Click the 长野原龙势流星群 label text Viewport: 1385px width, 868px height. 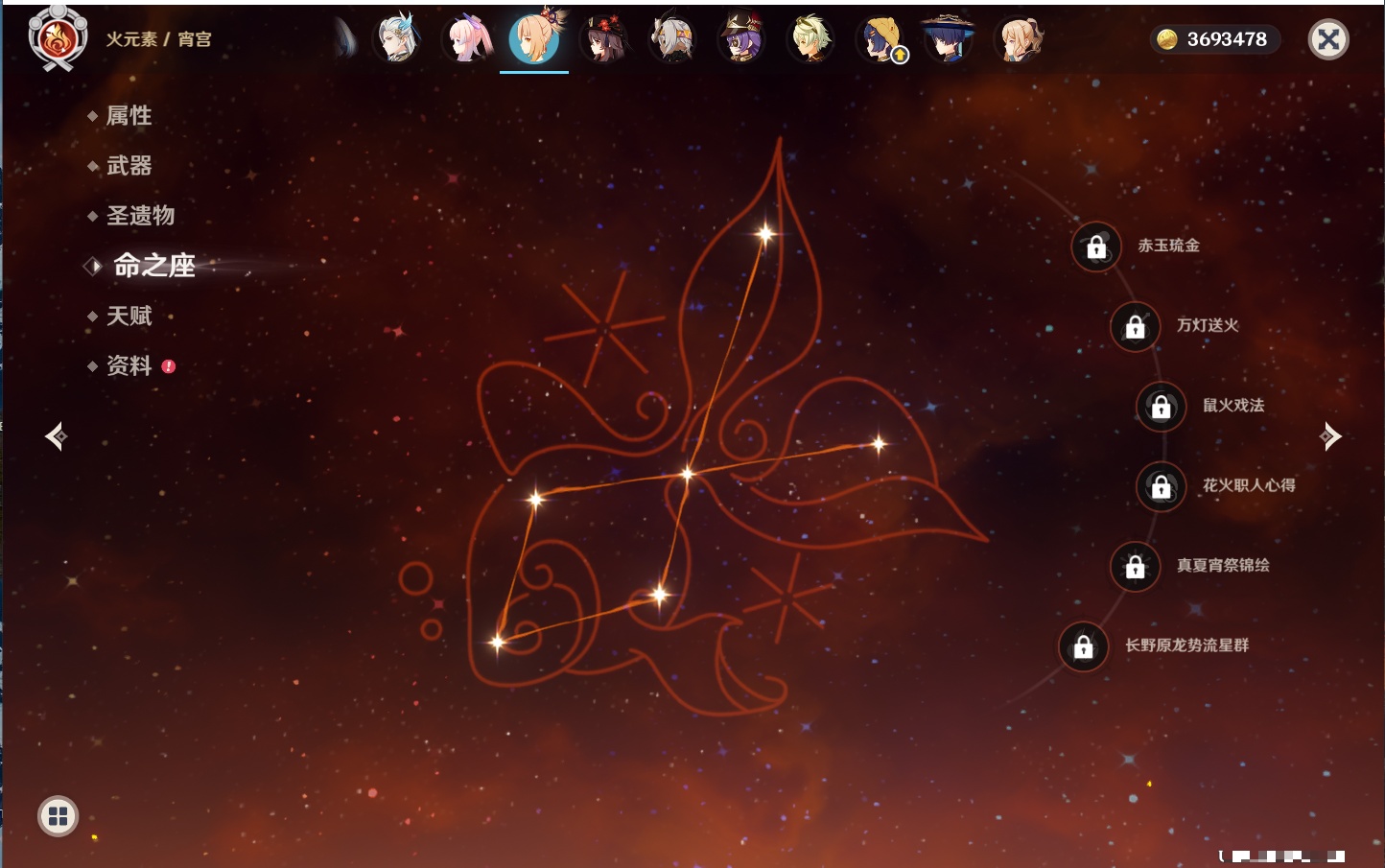[1186, 645]
